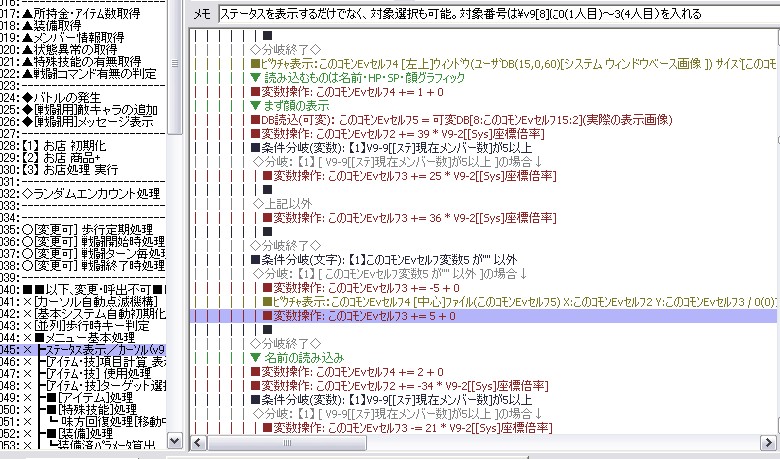Select list row 029 お店 商品+
Screen dimensions: 780x459
tap(83, 158)
